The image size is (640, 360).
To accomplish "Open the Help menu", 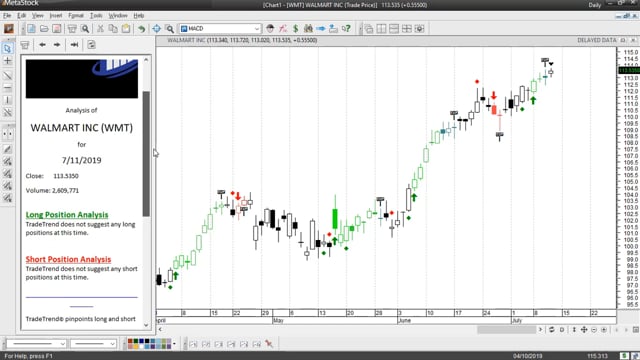I will pos(139,16).
